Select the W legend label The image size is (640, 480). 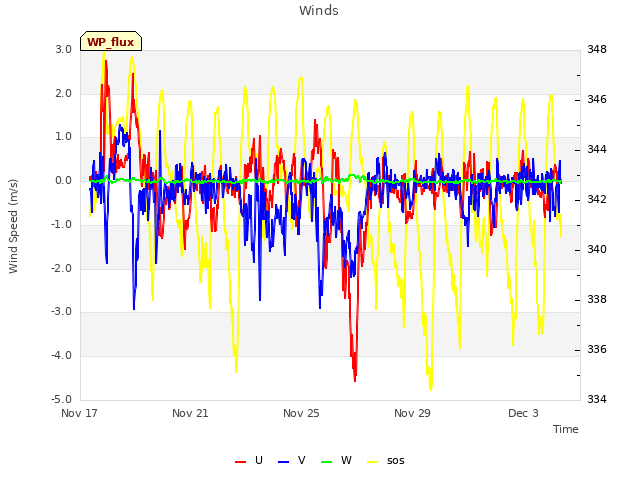346,460
